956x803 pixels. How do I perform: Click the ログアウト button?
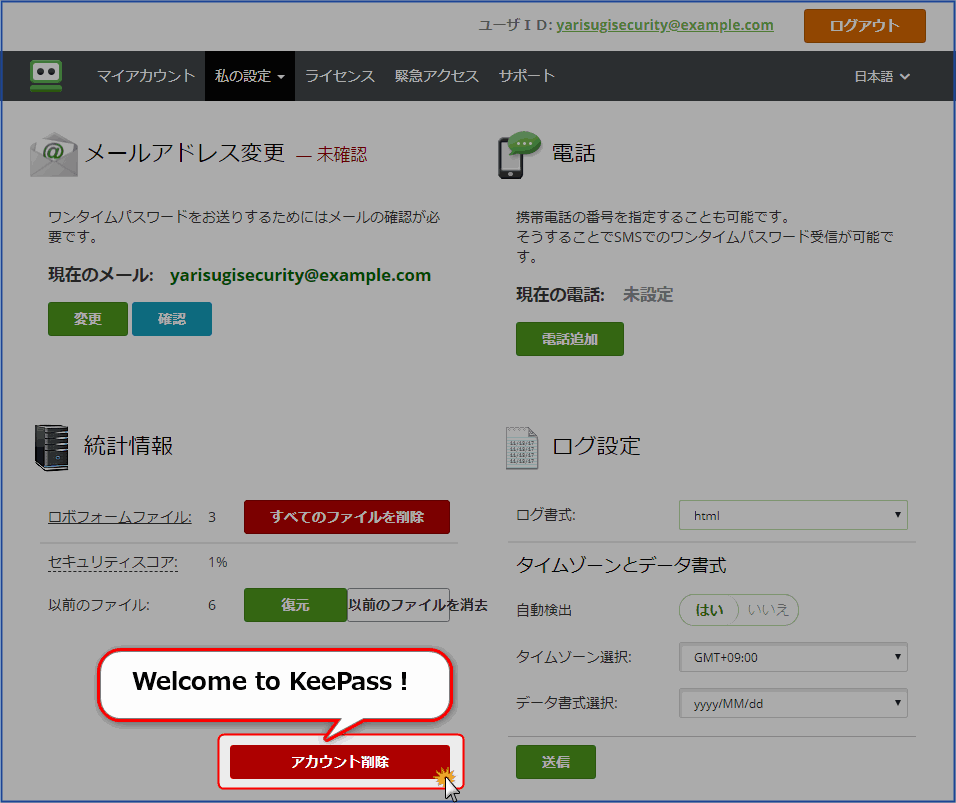coord(865,26)
